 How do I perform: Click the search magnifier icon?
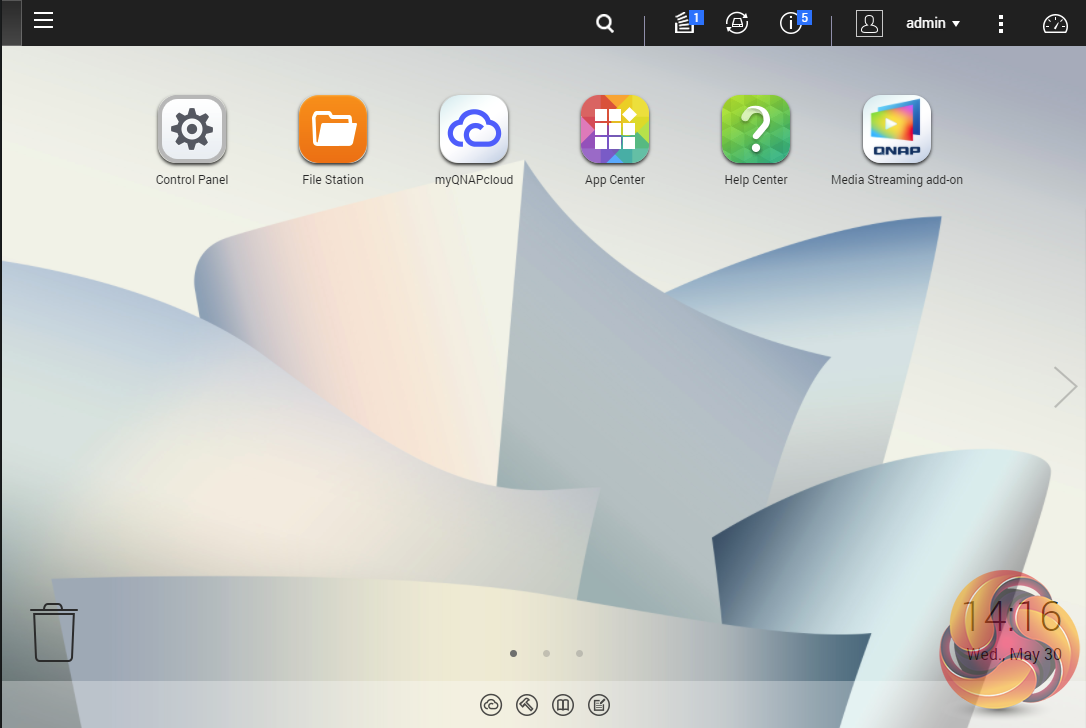pos(605,24)
